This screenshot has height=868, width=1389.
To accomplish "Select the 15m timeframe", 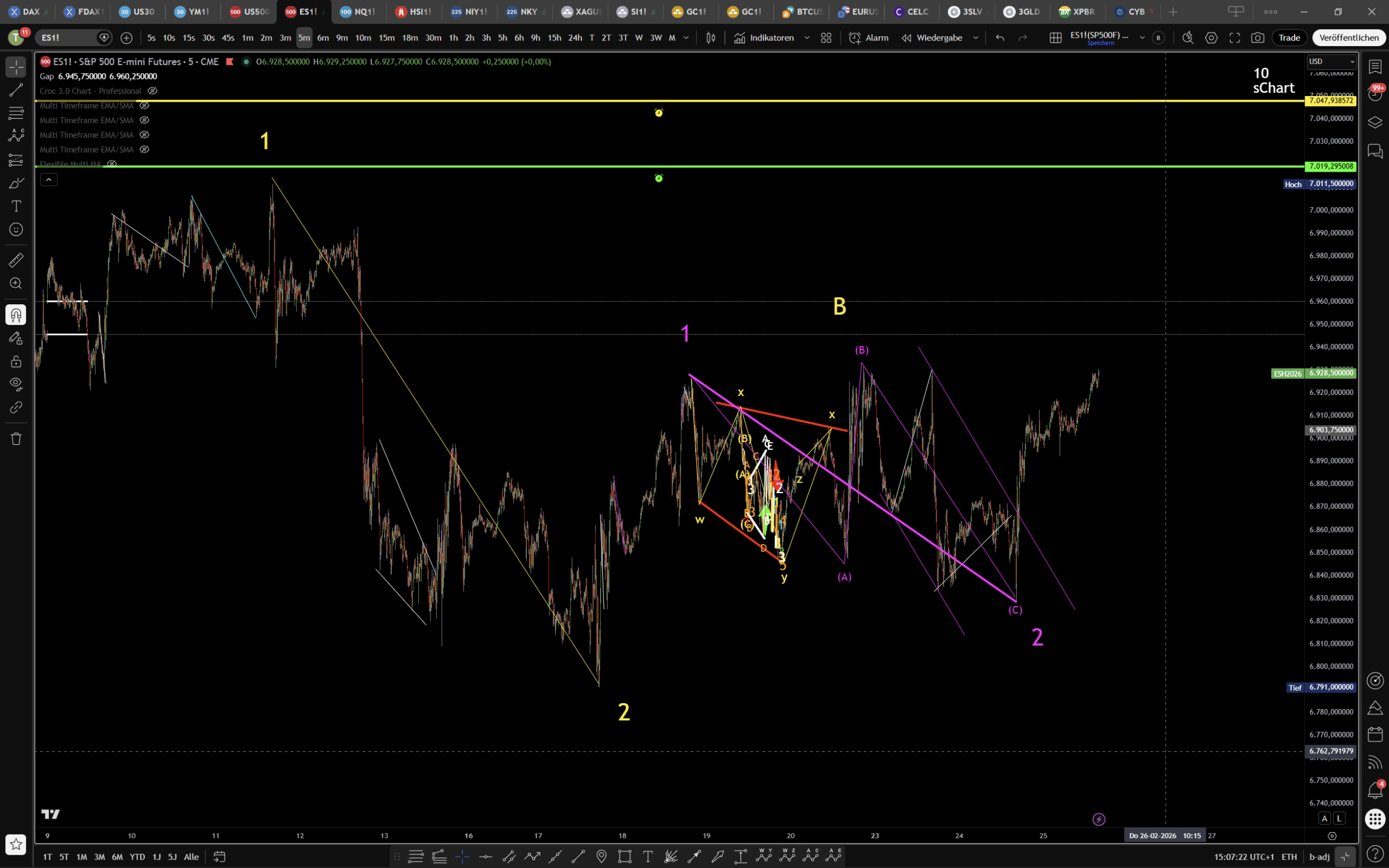I will [387, 38].
